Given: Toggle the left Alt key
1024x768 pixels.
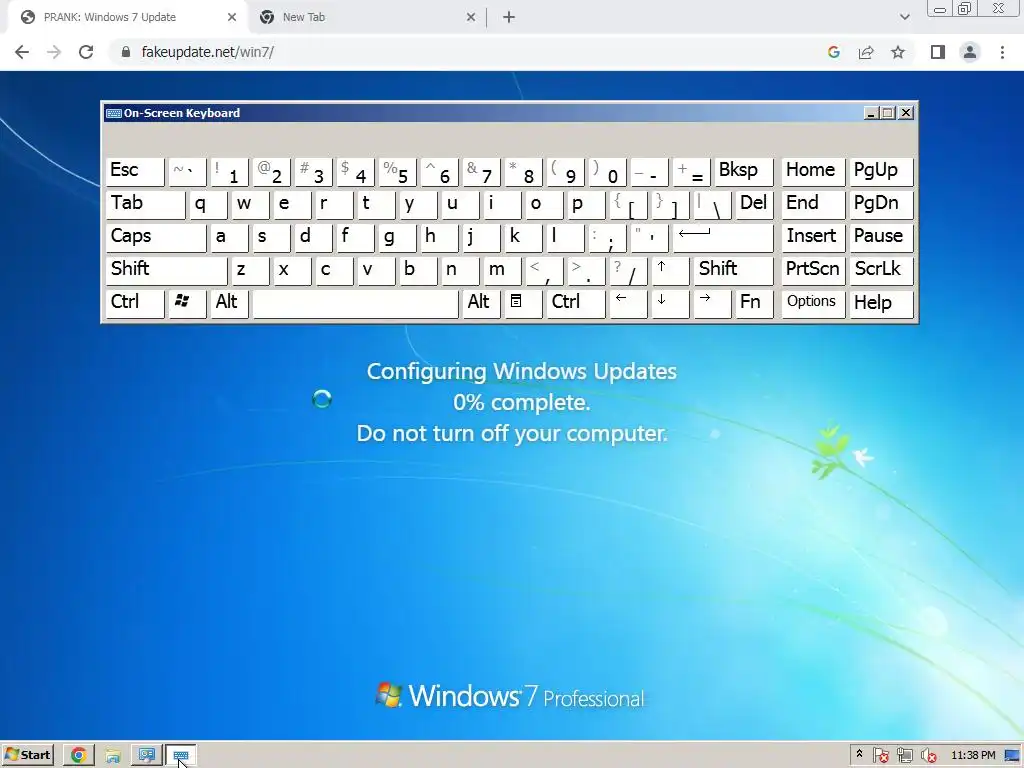Looking at the screenshot, I should pos(229,303).
